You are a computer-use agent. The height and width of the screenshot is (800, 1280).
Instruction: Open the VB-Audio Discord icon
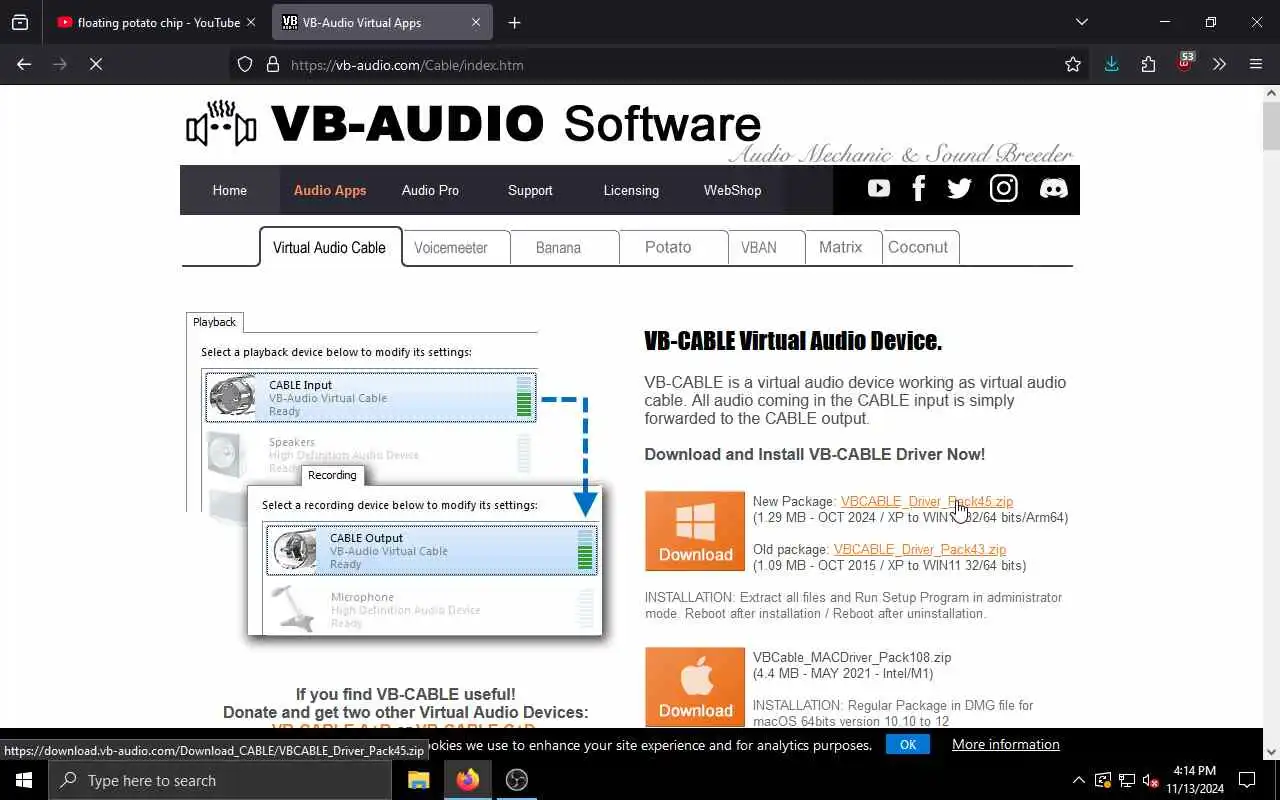click(x=1053, y=189)
